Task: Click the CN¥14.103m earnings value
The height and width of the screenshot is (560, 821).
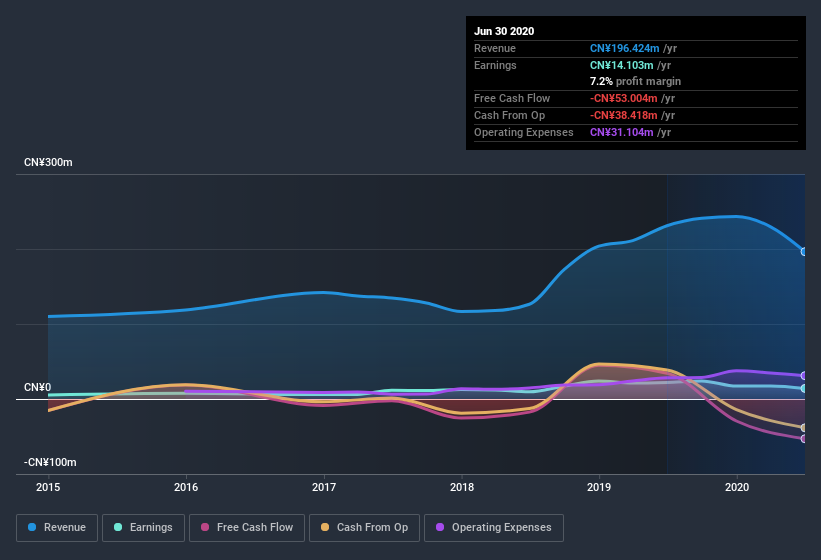Action: coord(622,65)
